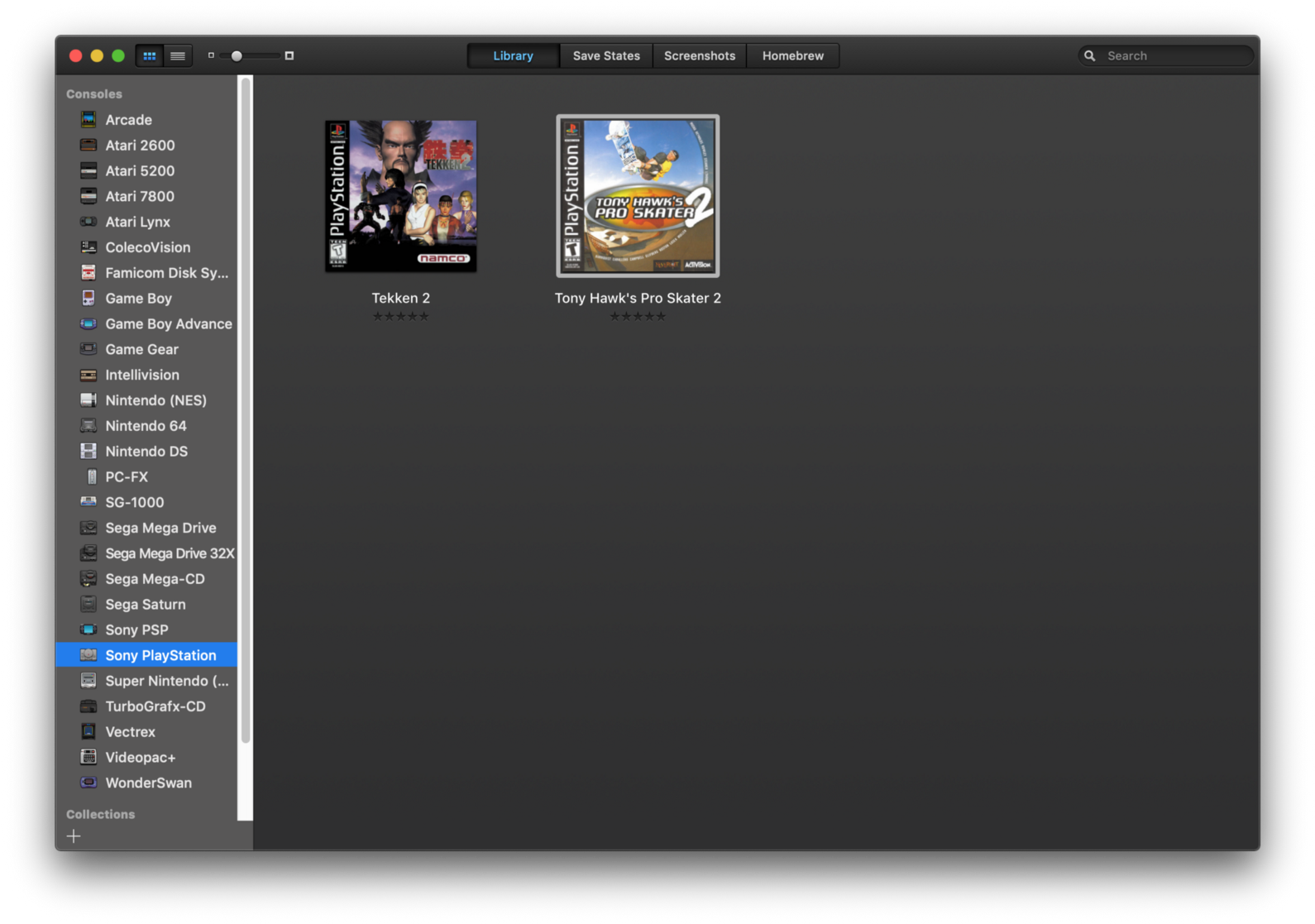Open the WonderSwan console library

146,783
